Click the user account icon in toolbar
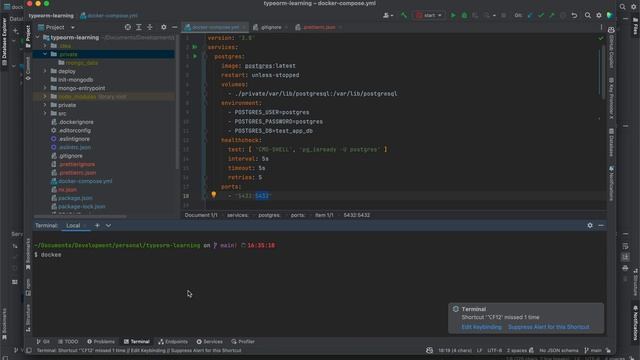This screenshot has width=640, height=360. [x=388, y=16]
